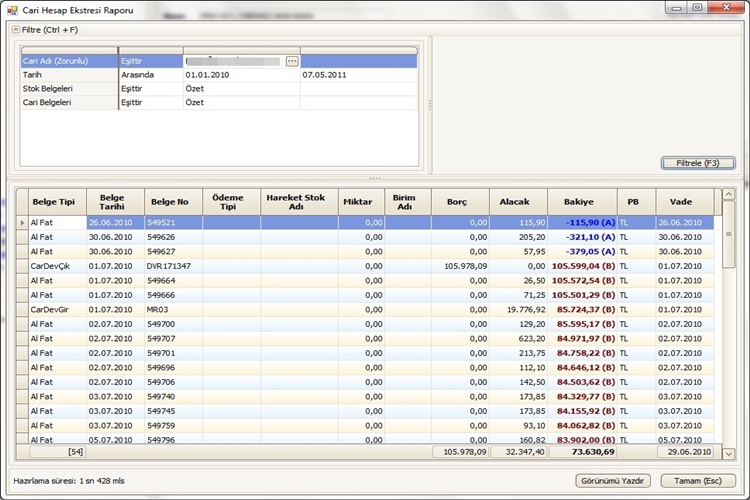Screen dimensions: 750x500
Task: Select the belge no 549626 cell
Action: pyautogui.click(x=173, y=237)
